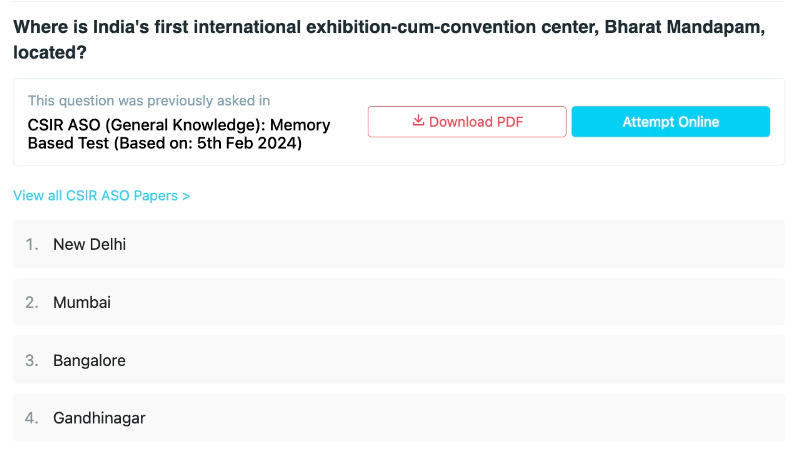The width and height of the screenshot is (793, 454).
Task: Click the chevron after CSIR ASO Papers
Action: 186,196
